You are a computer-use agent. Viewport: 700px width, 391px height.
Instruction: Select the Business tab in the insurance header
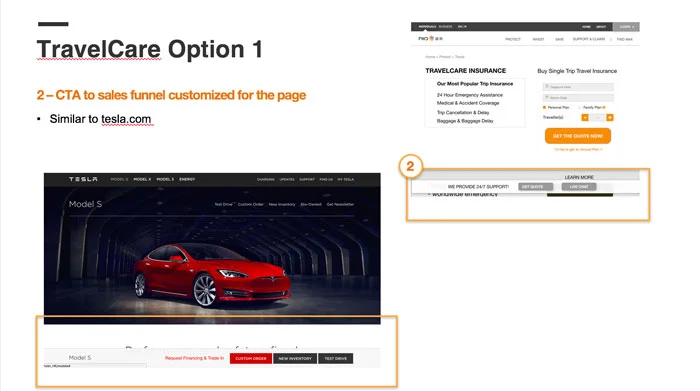[x=446, y=27]
